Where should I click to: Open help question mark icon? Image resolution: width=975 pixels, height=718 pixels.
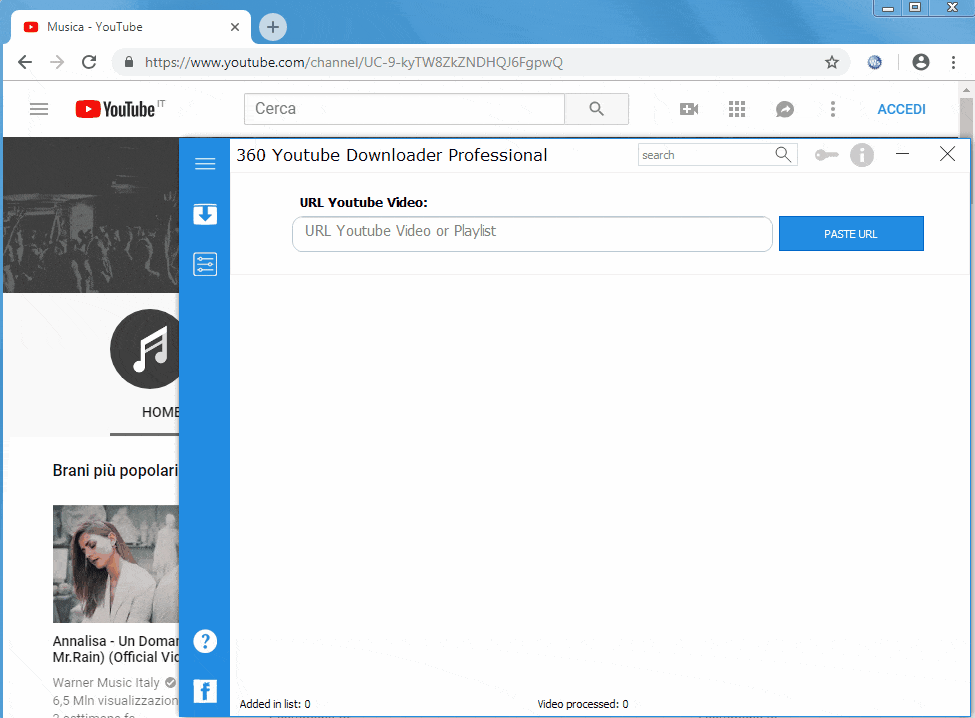[205, 641]
